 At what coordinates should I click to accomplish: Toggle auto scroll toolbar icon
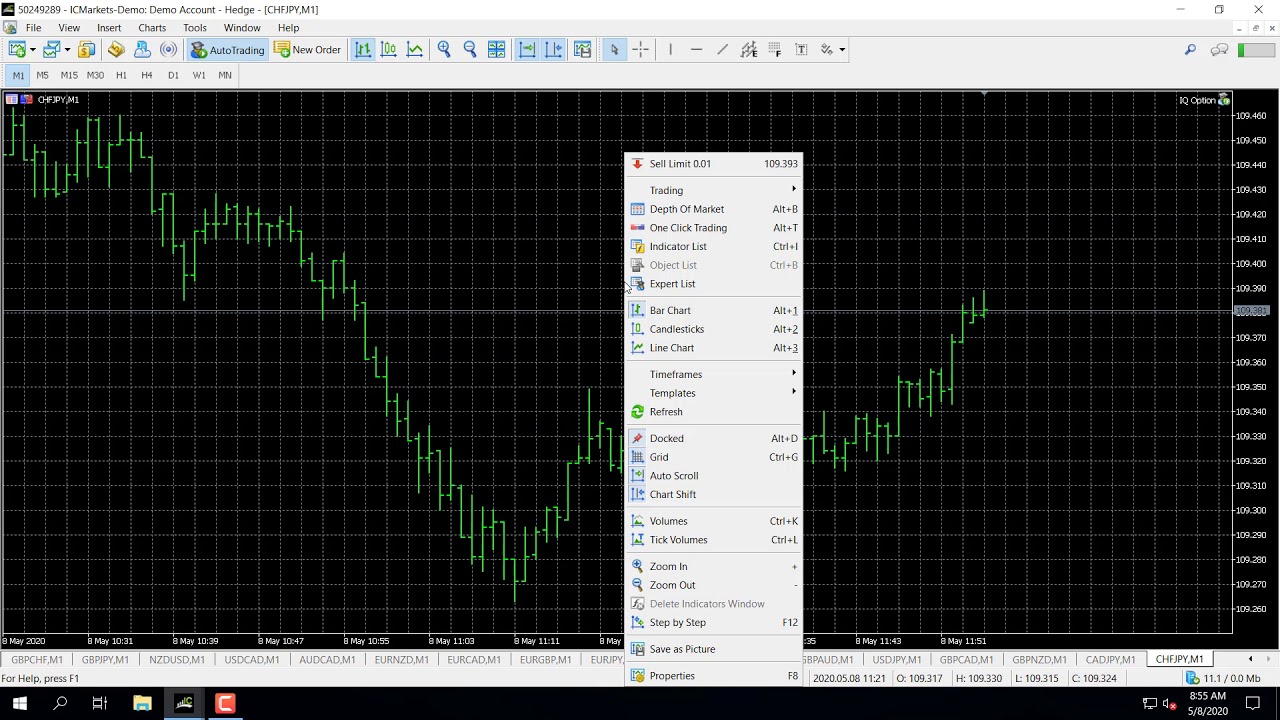(527, 49)
